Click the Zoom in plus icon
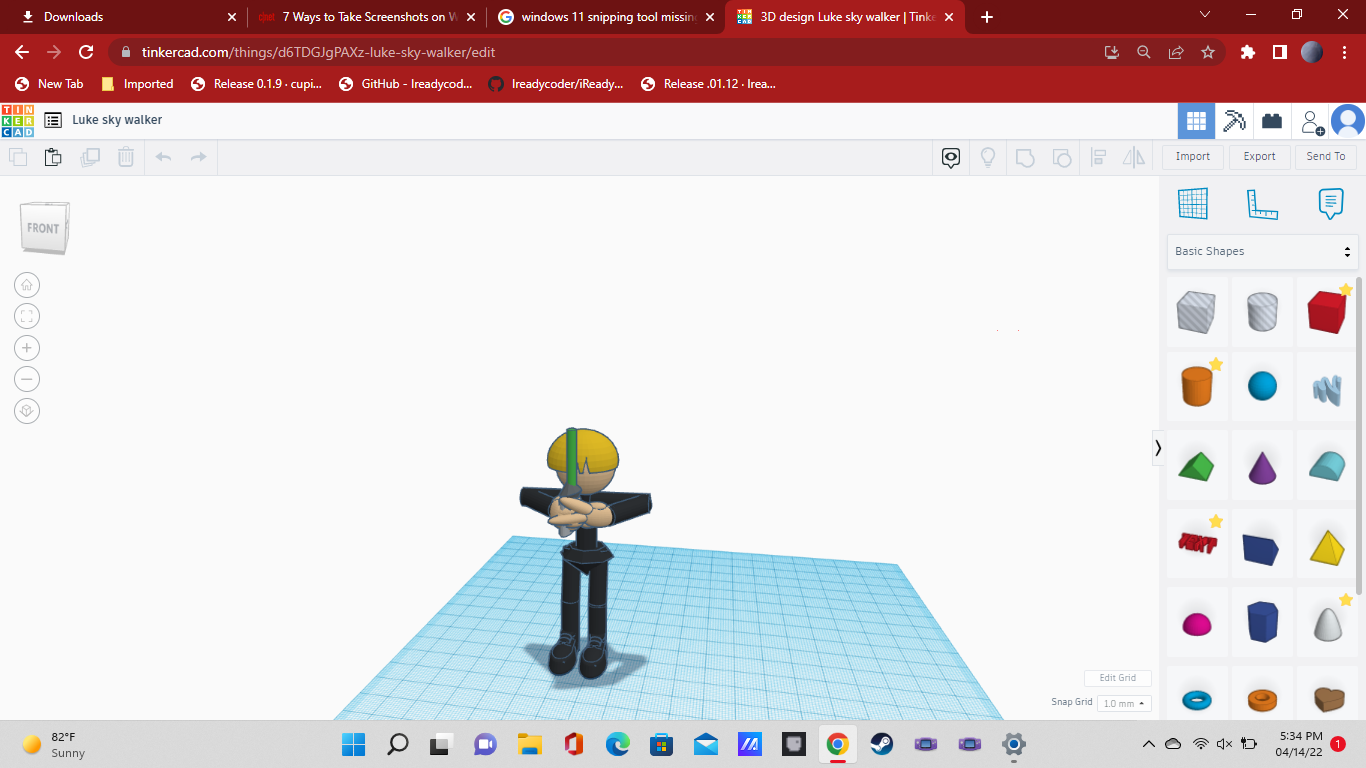Screen dimensions: 1366x768 27,348
